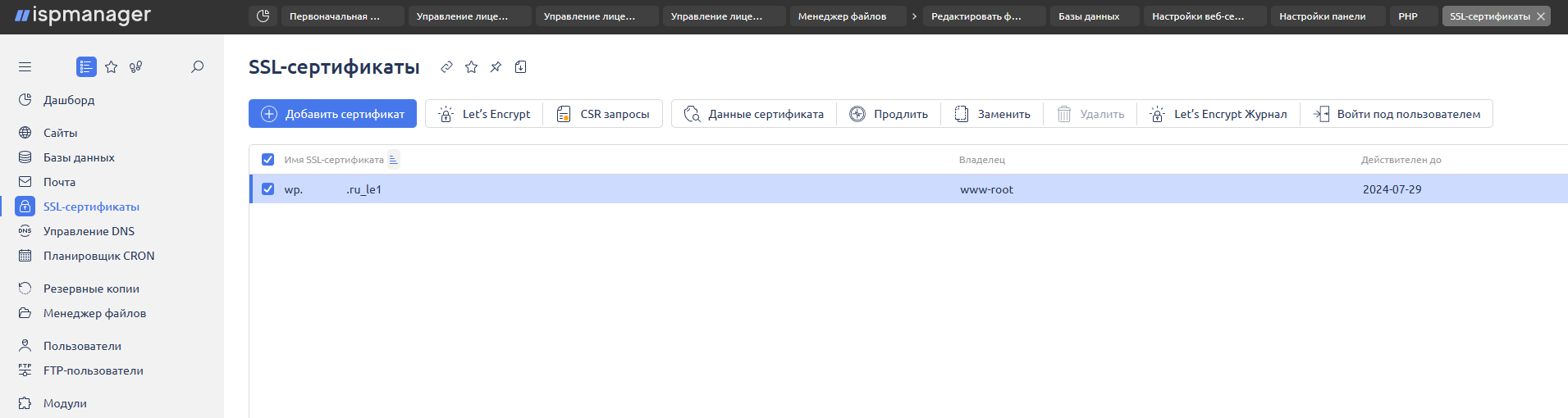Image resolution: width=1568 pixels, height=418 pixels.
Task: Switch the sidebar to list menu view
Action: point(86,67)
